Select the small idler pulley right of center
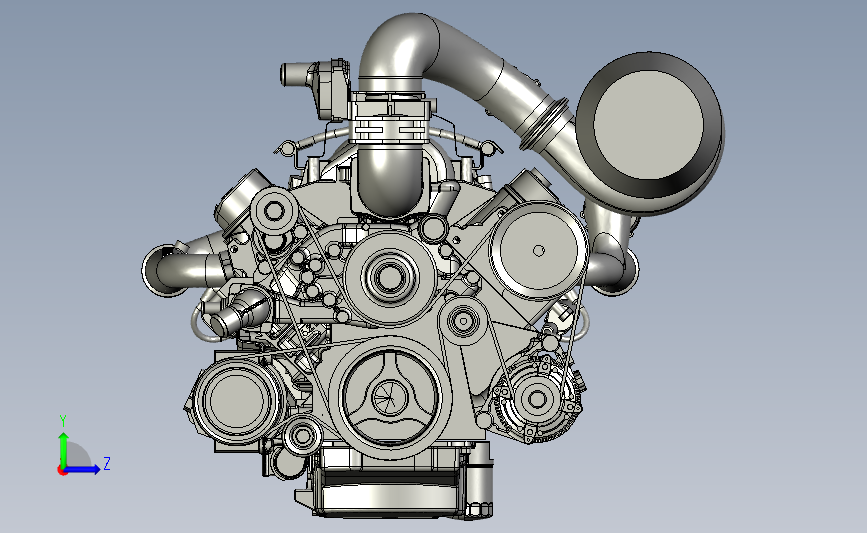The width and height of the screenshot is (867, 533). pos(463,321)
